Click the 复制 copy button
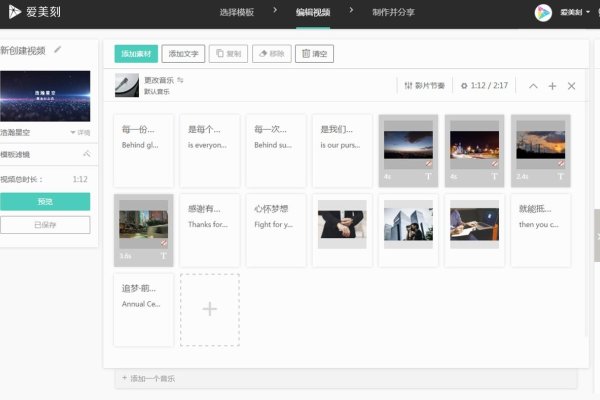600x400 pixels. [228, 54]
